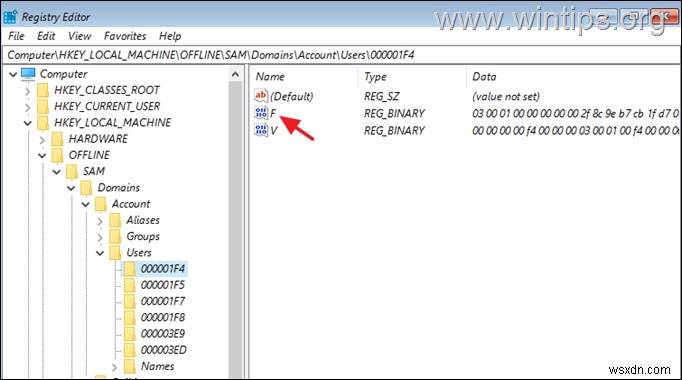The width and height of the screenshot is (682, 380).
Task: Click the 000003ED folder icon
Action: 130,350
